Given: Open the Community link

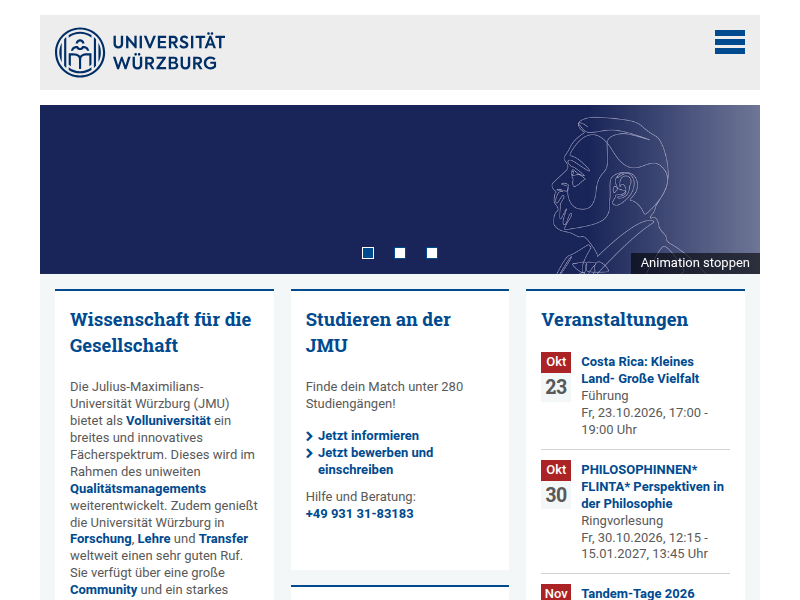Looking at the screenshot, I should pyautogui.click(x=104, y=590).
